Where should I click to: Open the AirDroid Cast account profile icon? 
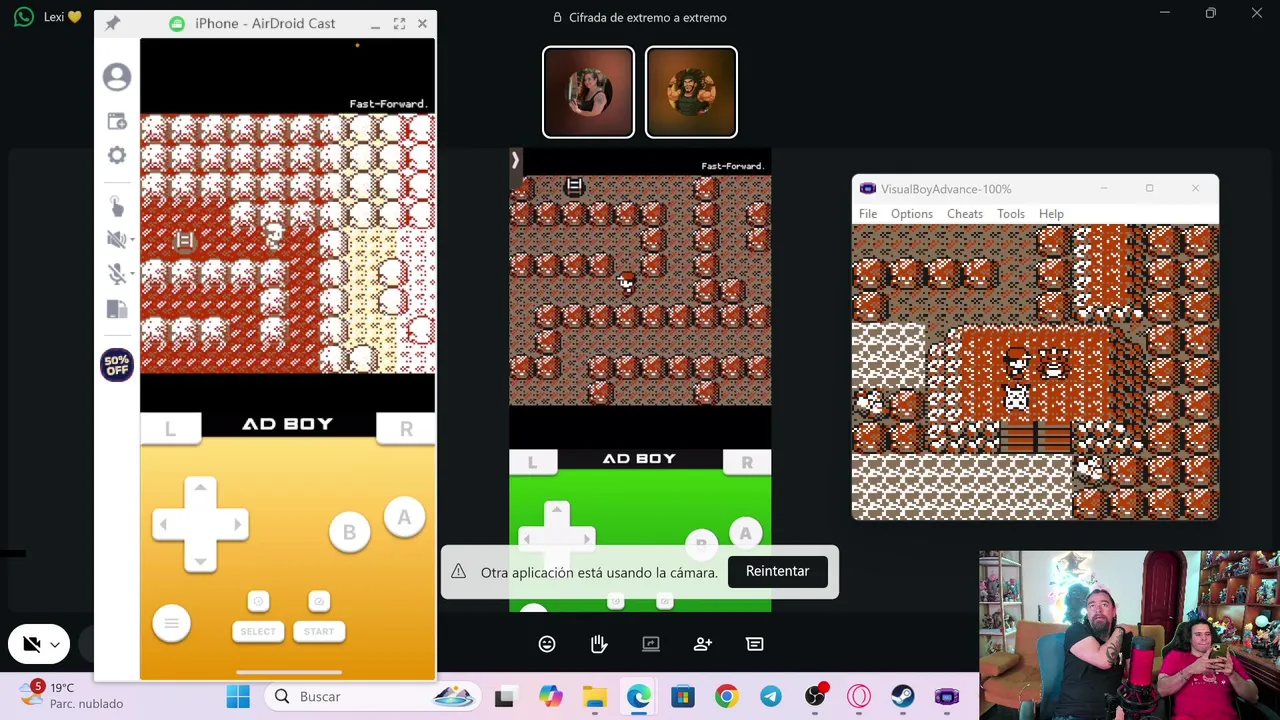117,77
